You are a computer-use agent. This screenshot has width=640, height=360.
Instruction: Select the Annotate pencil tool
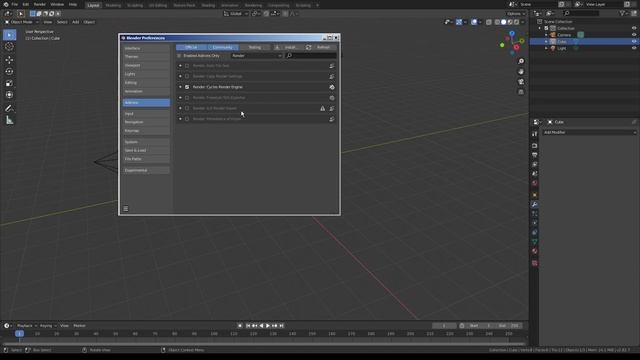(9, 109)
